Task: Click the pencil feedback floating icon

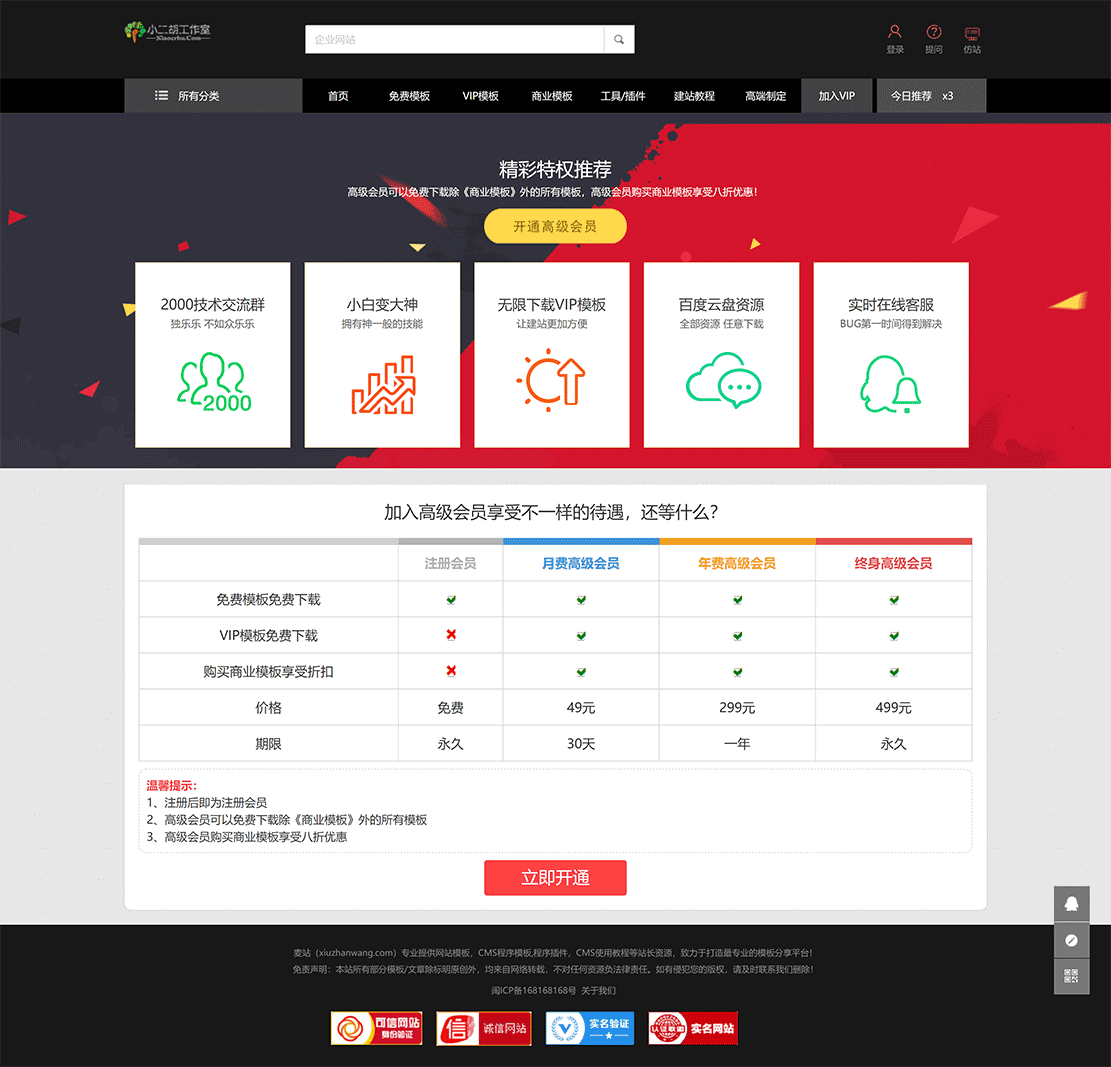Action: pos(1071,940)
